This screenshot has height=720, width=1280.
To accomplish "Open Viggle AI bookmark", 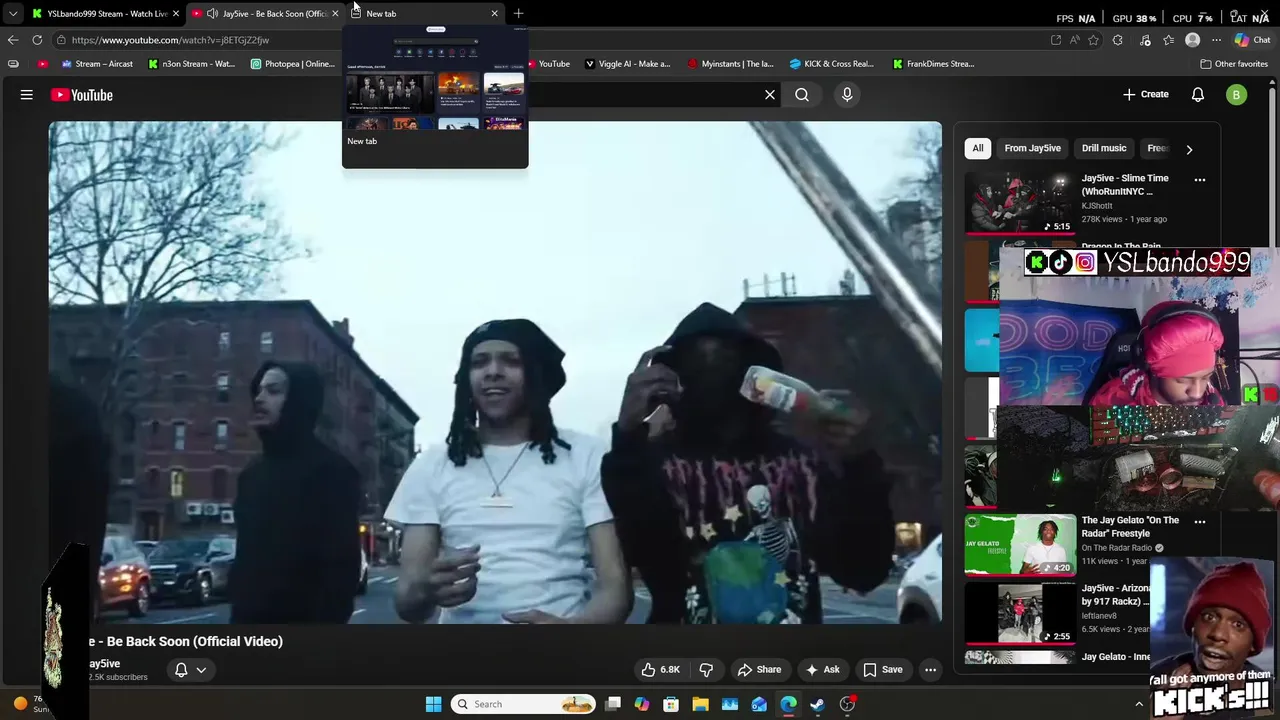I will pyautogui.click(x=628, y=64).
